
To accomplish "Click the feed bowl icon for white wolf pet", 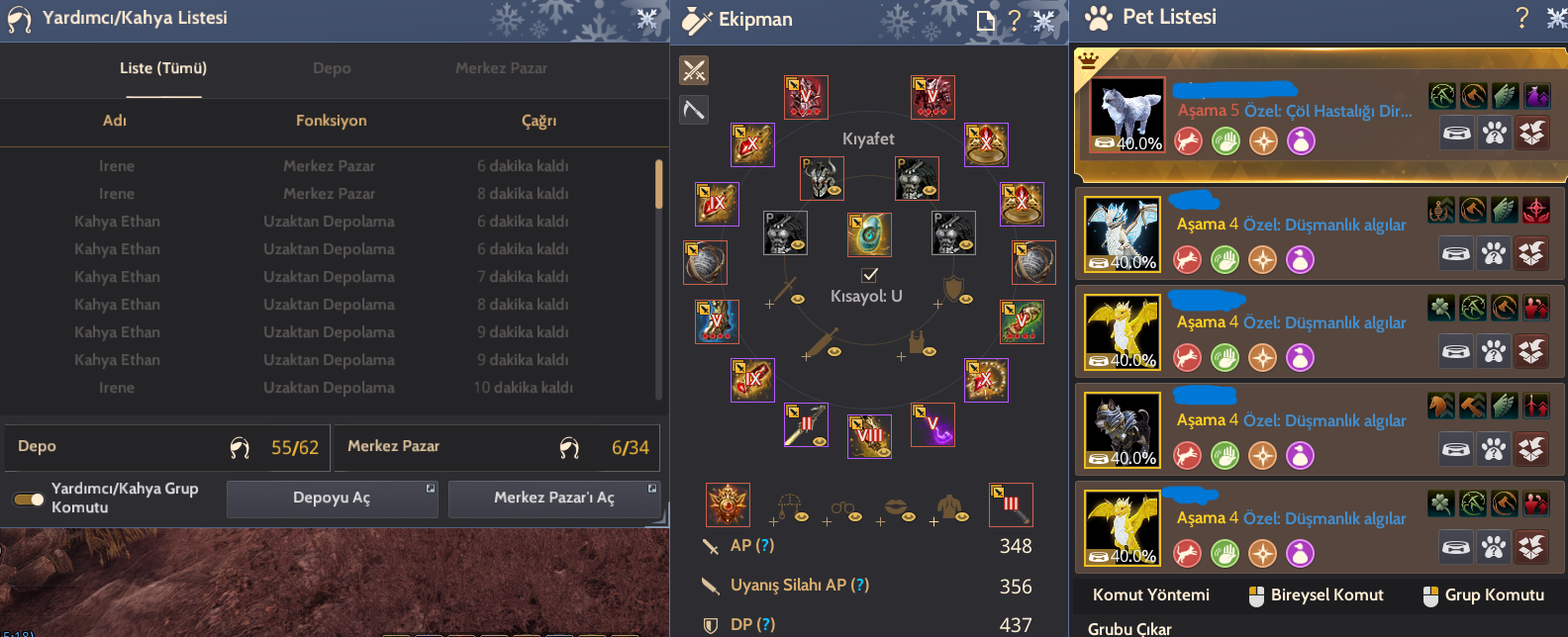I will click(x=1456, y=133).
